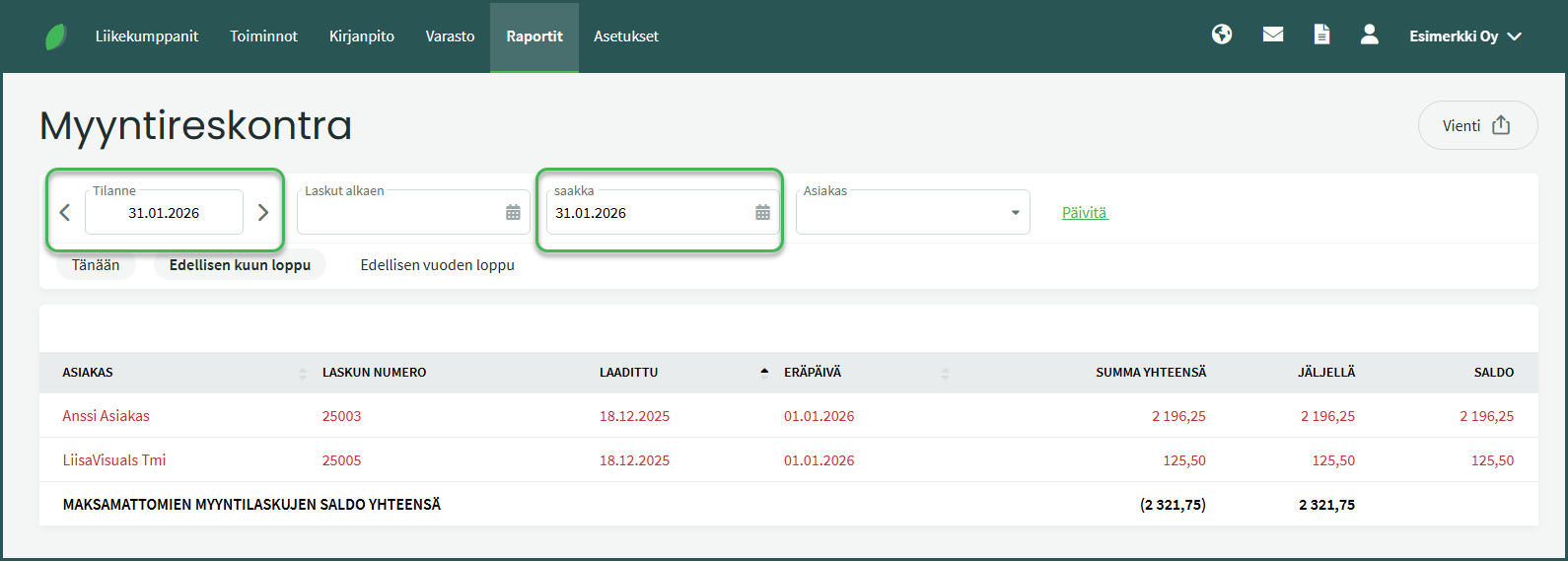This screenshot has height=561, width=1568.
Task: Open the envelope messages icon
Action: [1273, 35]
